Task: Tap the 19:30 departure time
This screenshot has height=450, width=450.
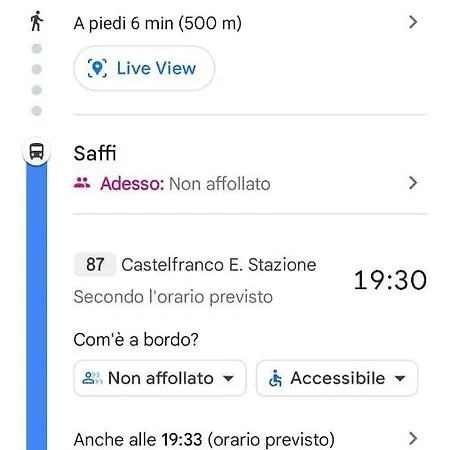Action: (x=390, y=280)
